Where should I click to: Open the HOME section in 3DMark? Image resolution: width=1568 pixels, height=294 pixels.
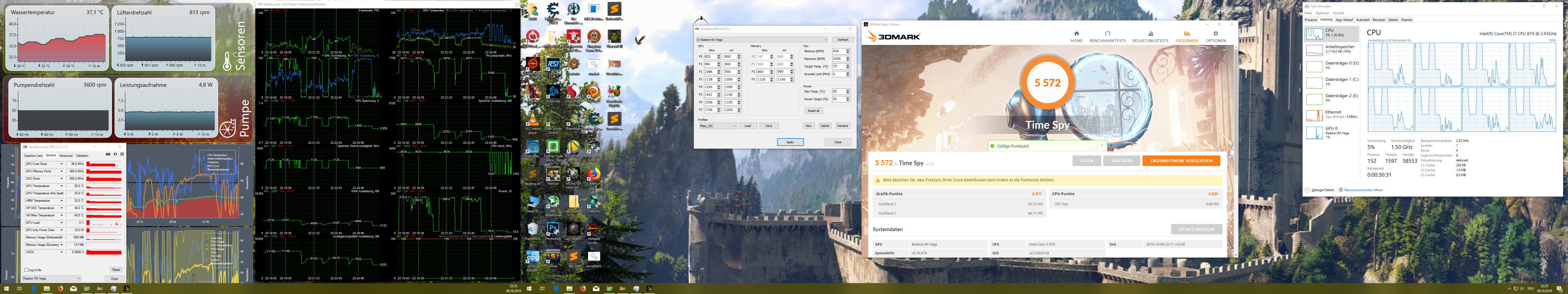pos(1076,36)
